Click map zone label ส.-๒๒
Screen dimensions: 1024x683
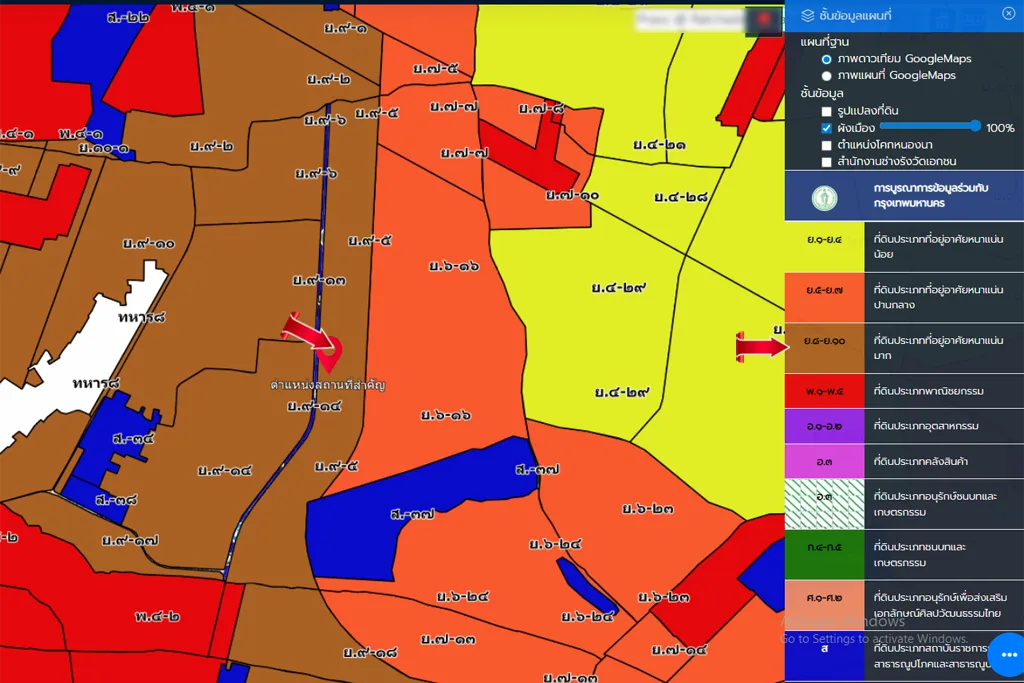127,18
